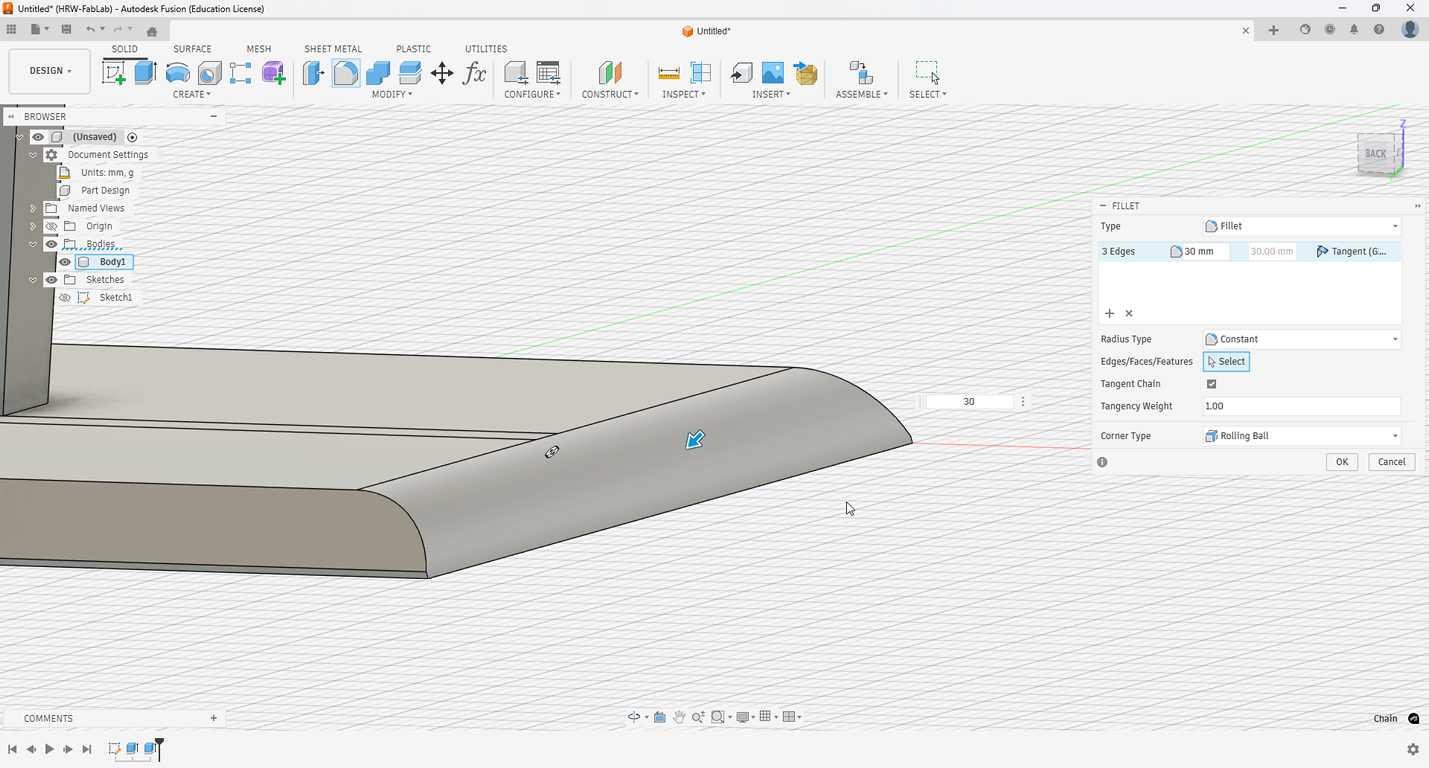Open Display Settings in navigation bar
Screen dimensions: 1429x768
tap(743, 717)
